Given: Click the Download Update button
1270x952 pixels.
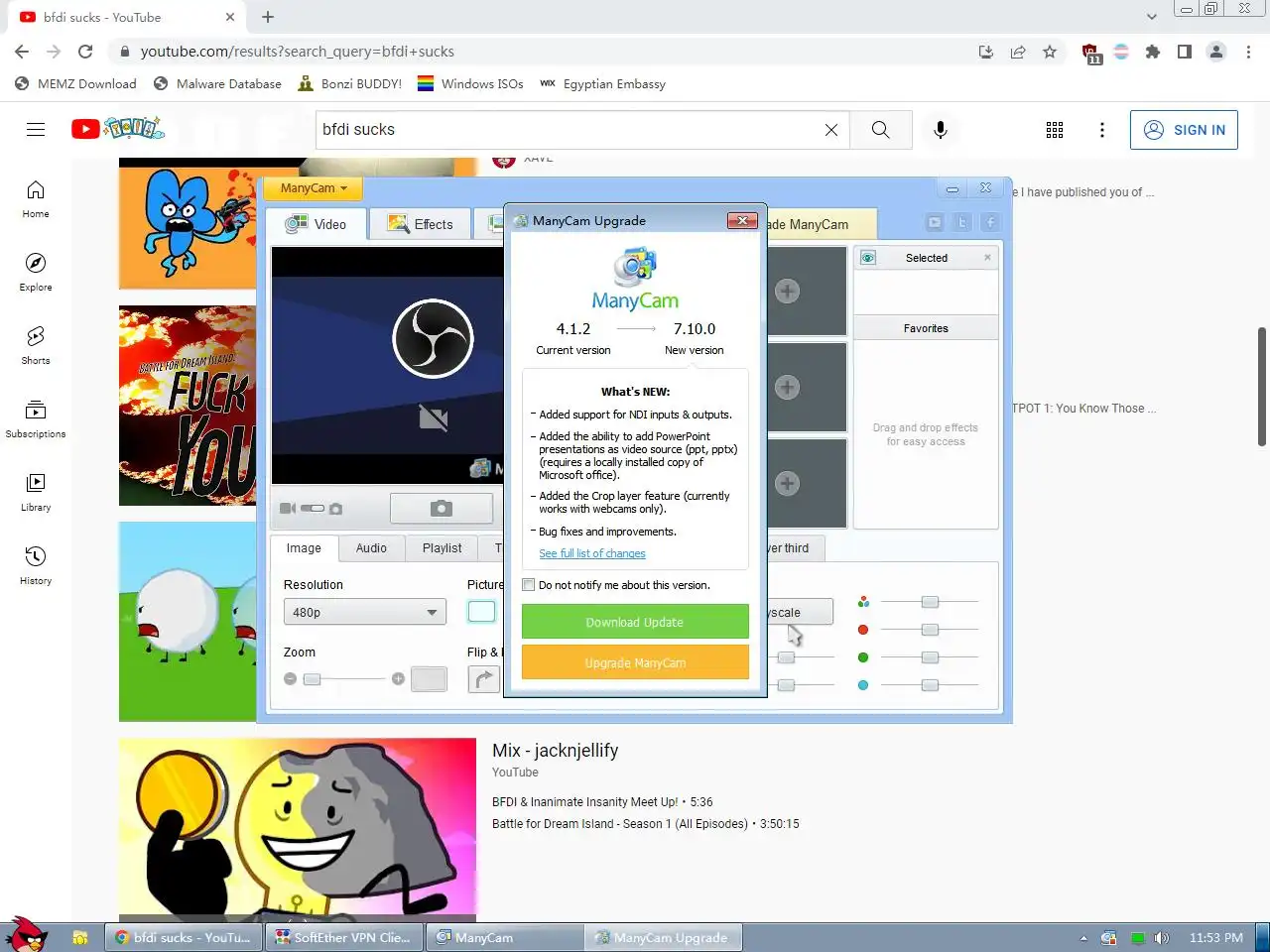Looking at the screenshot, I should point(635,622).
